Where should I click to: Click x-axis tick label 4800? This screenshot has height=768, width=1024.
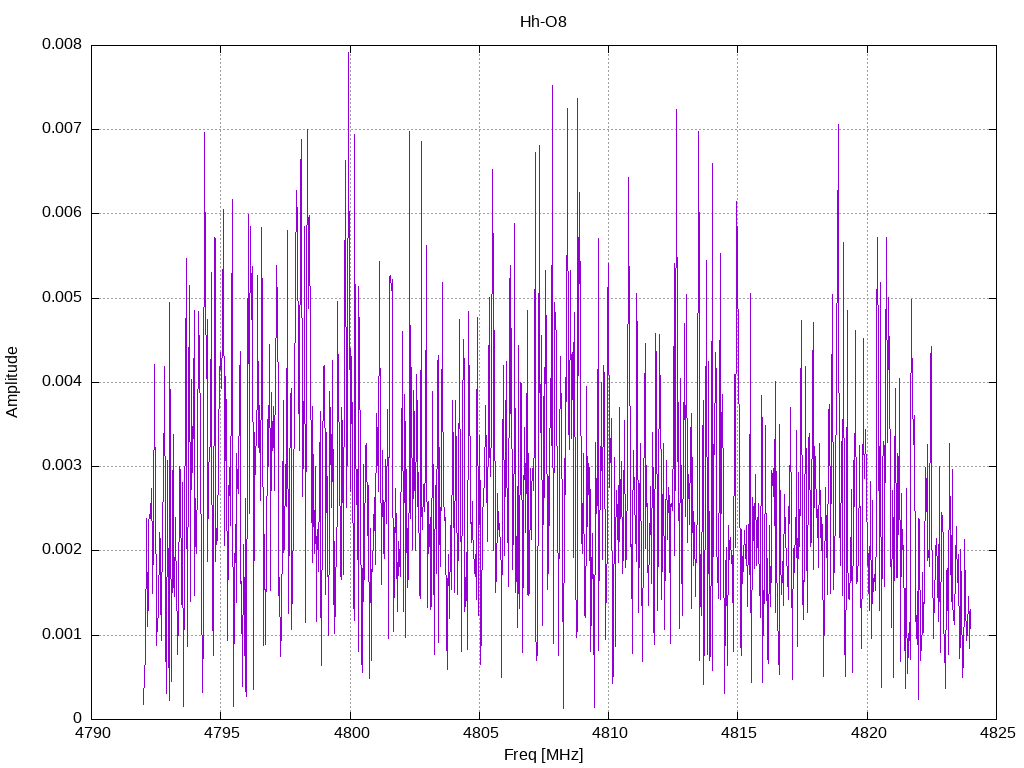[351, 733]
